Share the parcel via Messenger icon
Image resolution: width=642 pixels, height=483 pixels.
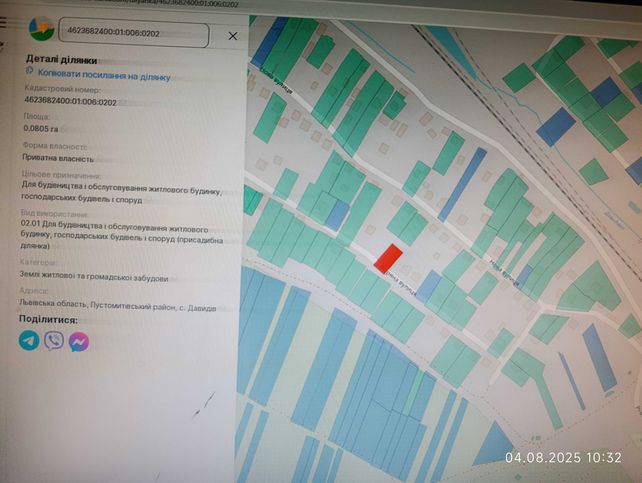pos(79,341)
